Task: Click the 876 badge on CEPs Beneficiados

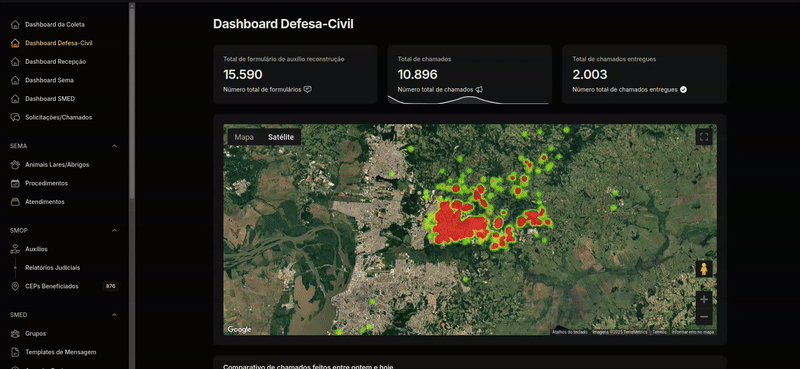Action: point(110,286)
